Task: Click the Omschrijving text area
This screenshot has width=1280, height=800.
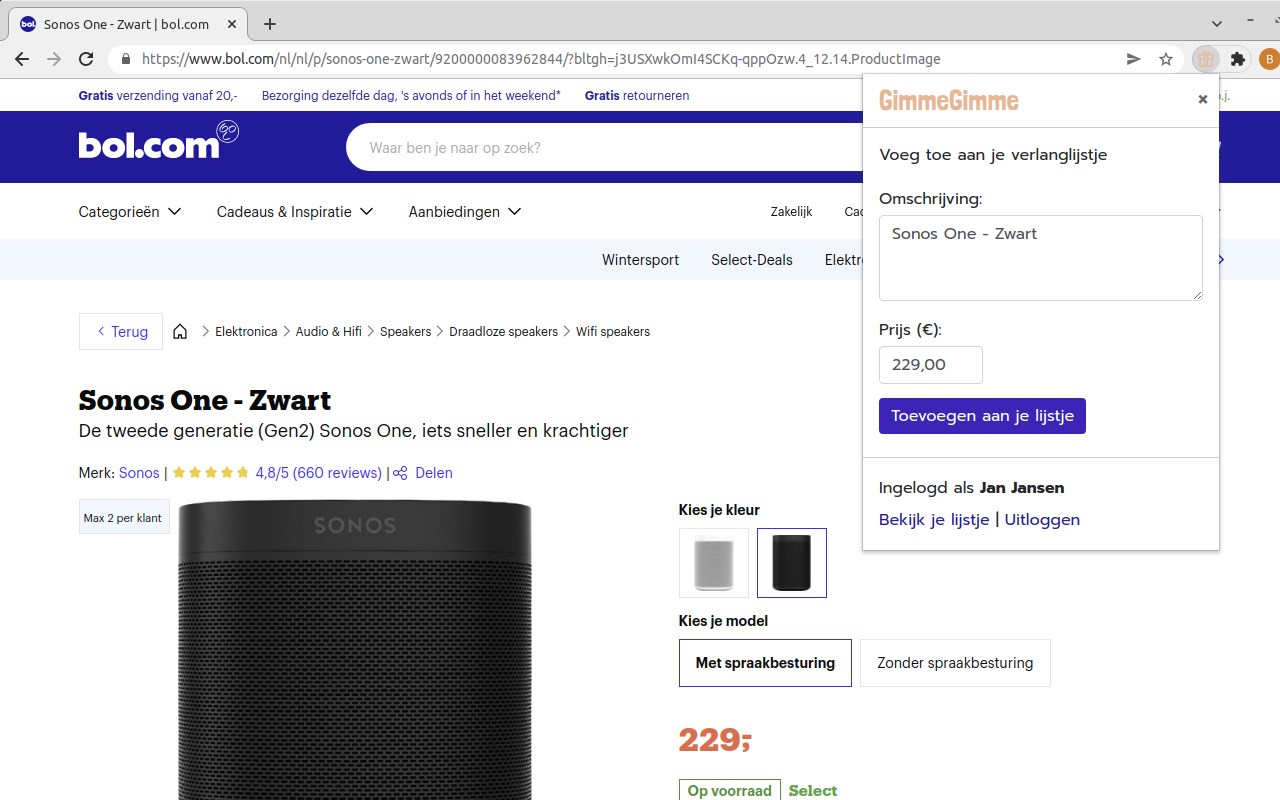Action: (1040, 258)
